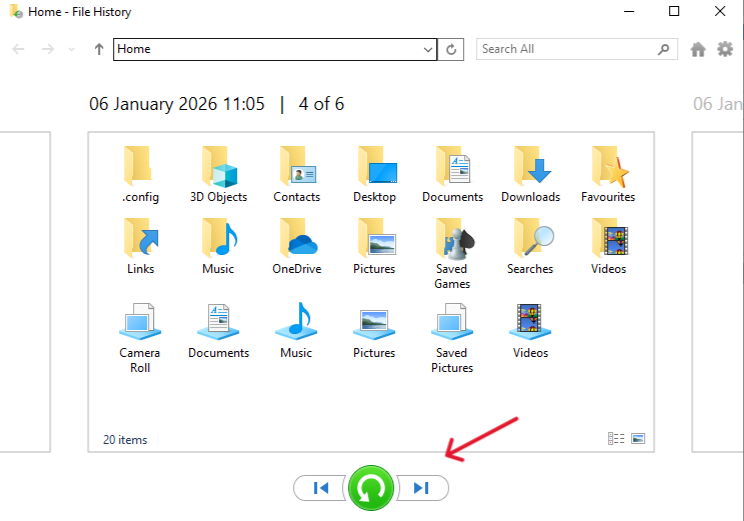Switch to large icons view
744x521 pixels.
click(x=638, y=438)
